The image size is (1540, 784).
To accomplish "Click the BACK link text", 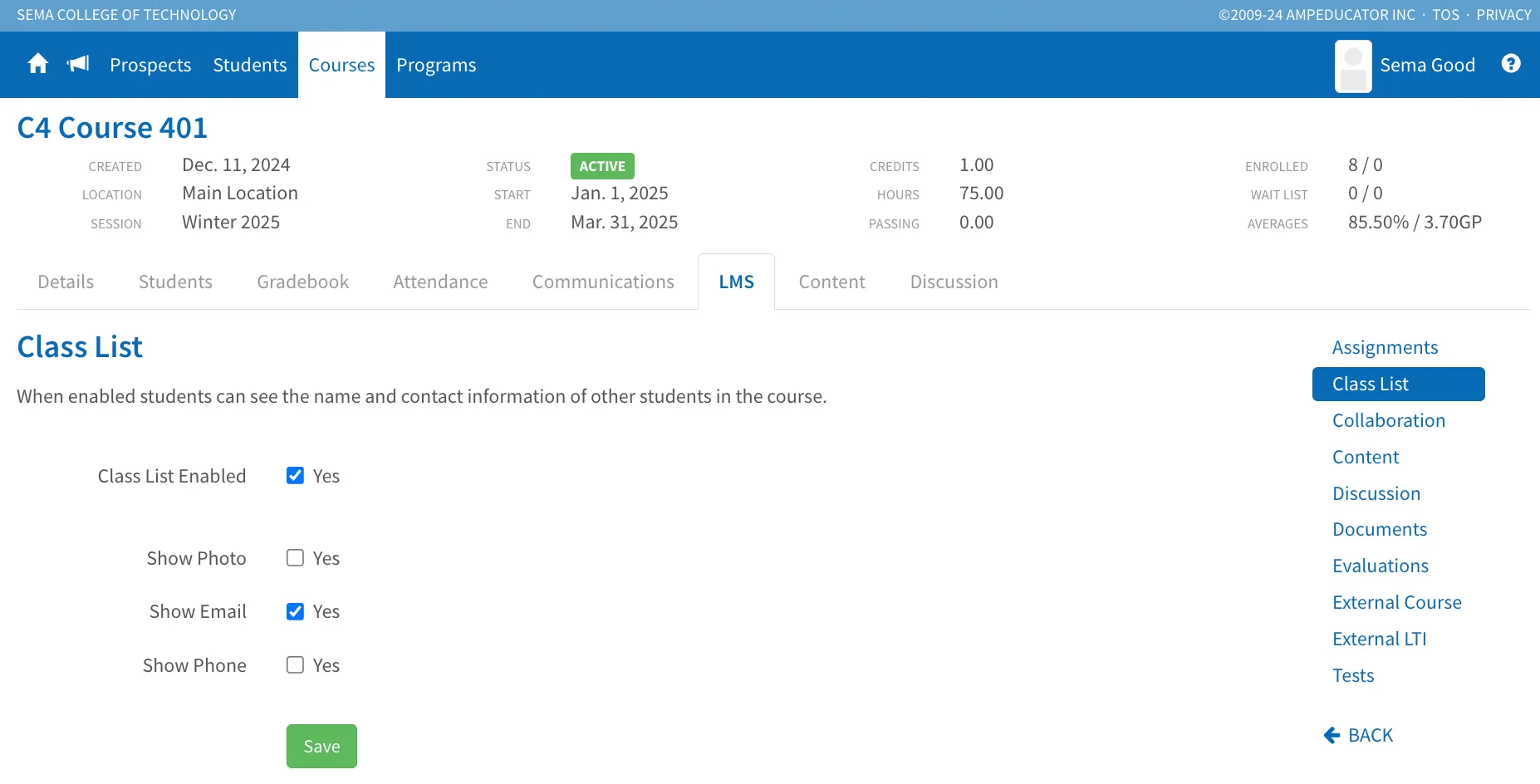I will click(1371, 735).
